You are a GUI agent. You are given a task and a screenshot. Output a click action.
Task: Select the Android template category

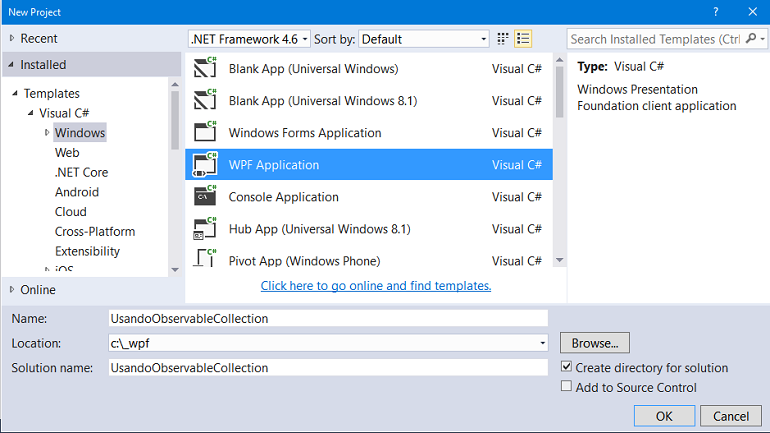[77, 192]
